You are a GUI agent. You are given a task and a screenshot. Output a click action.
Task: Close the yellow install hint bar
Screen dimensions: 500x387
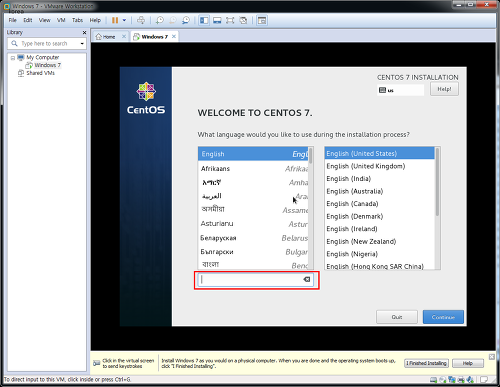click(x=492, y=357)
